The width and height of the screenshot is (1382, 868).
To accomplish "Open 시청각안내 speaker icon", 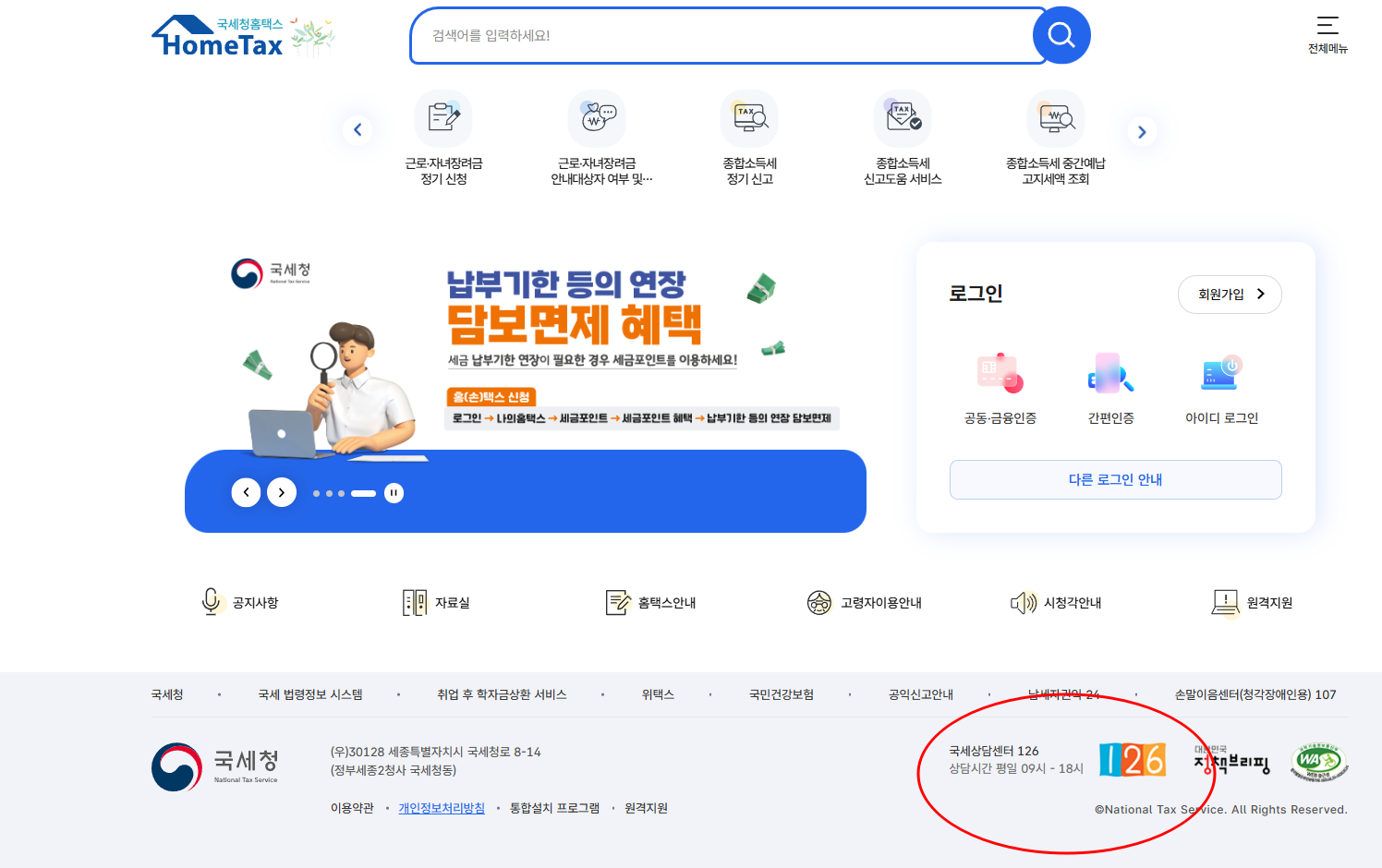I will click(1023, 602).
